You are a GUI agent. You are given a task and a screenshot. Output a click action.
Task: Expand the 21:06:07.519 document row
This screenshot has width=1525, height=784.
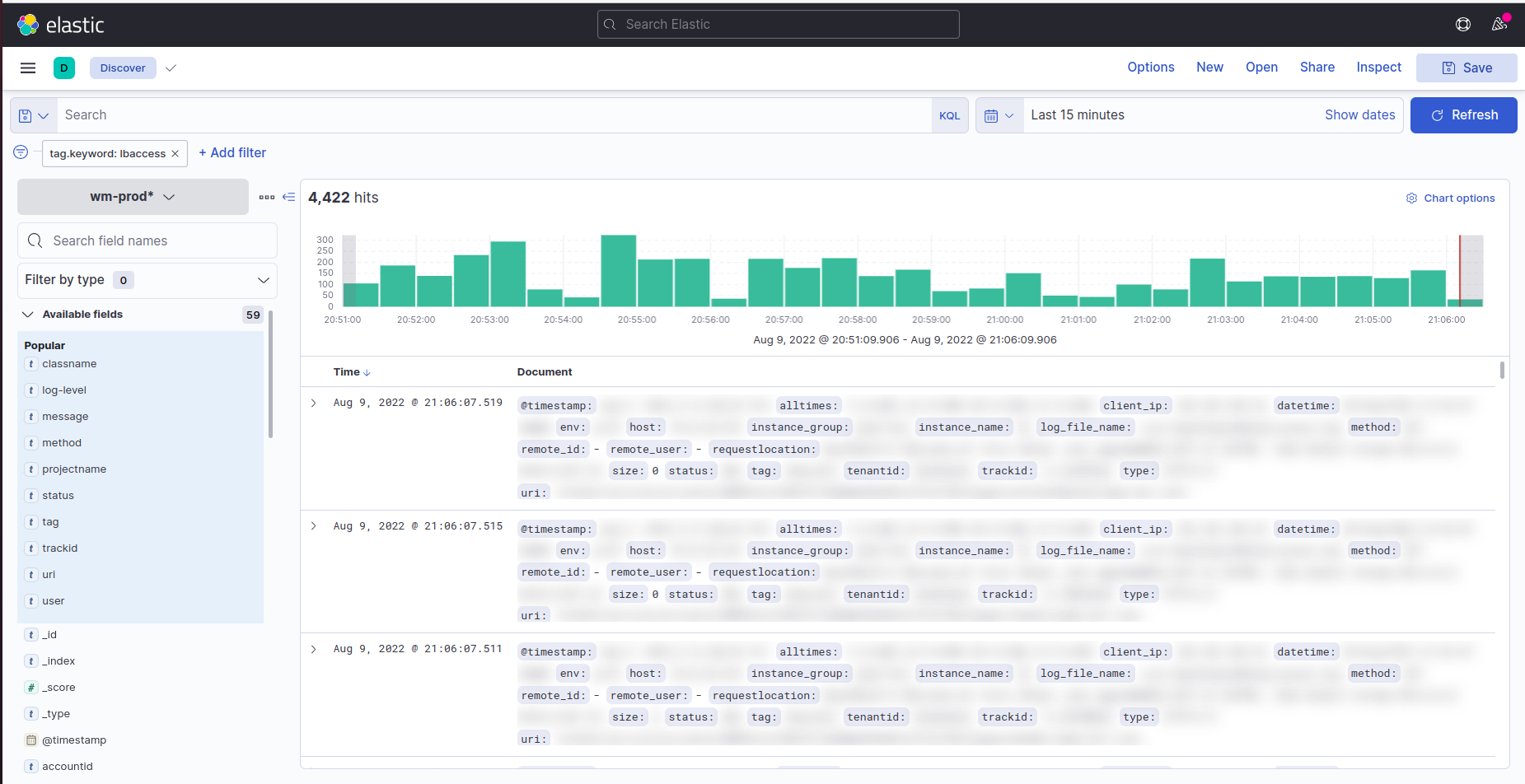(314, 403)
